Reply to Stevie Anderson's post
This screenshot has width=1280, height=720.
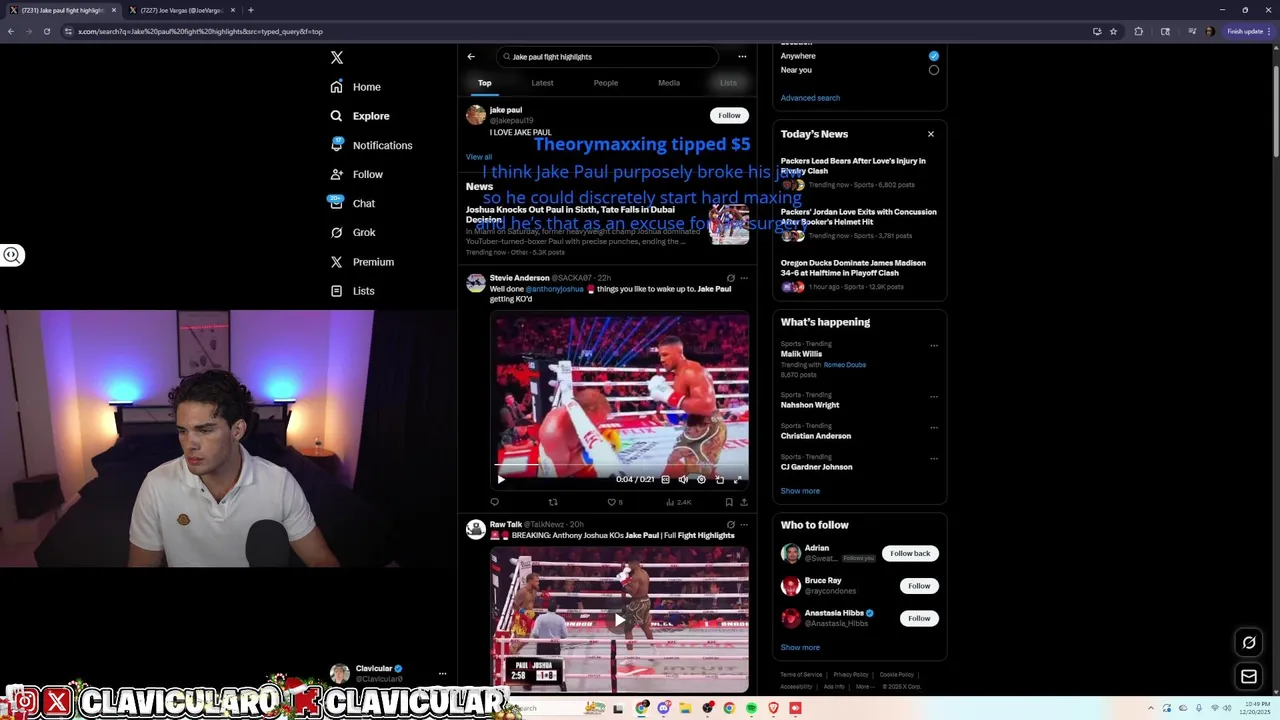pos(494,502)
